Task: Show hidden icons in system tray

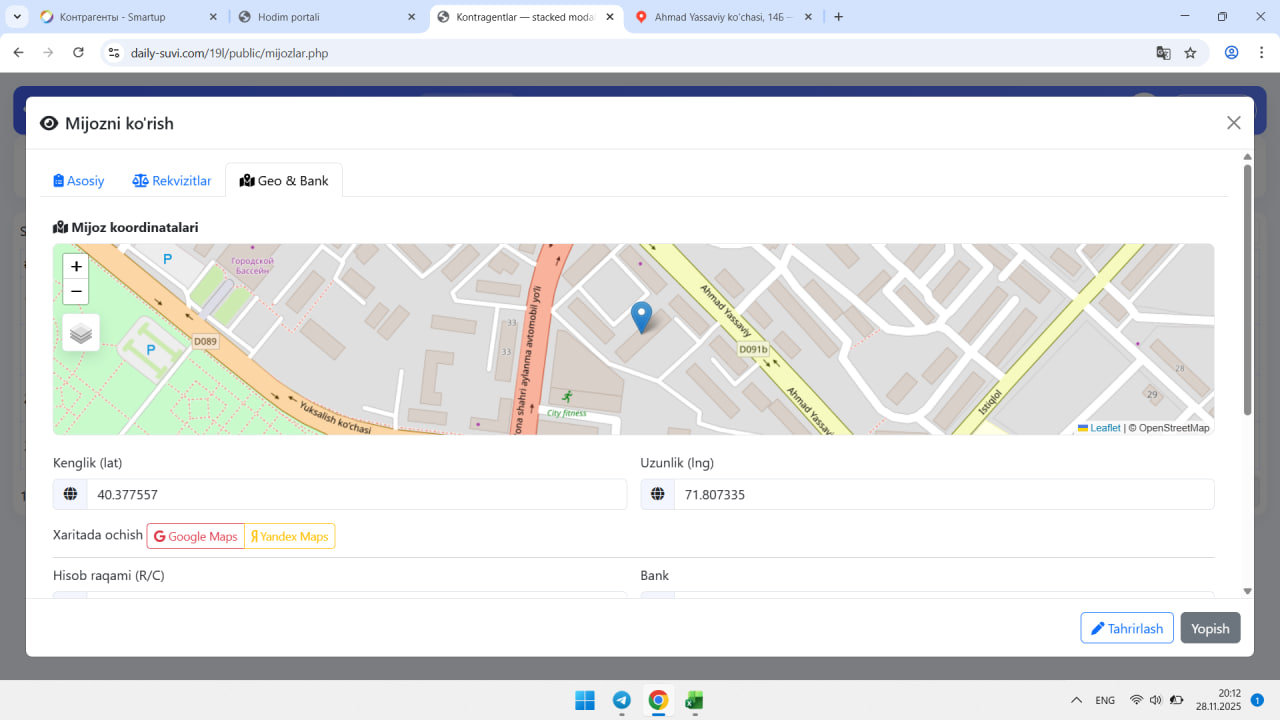Action: pos(1076,700)
